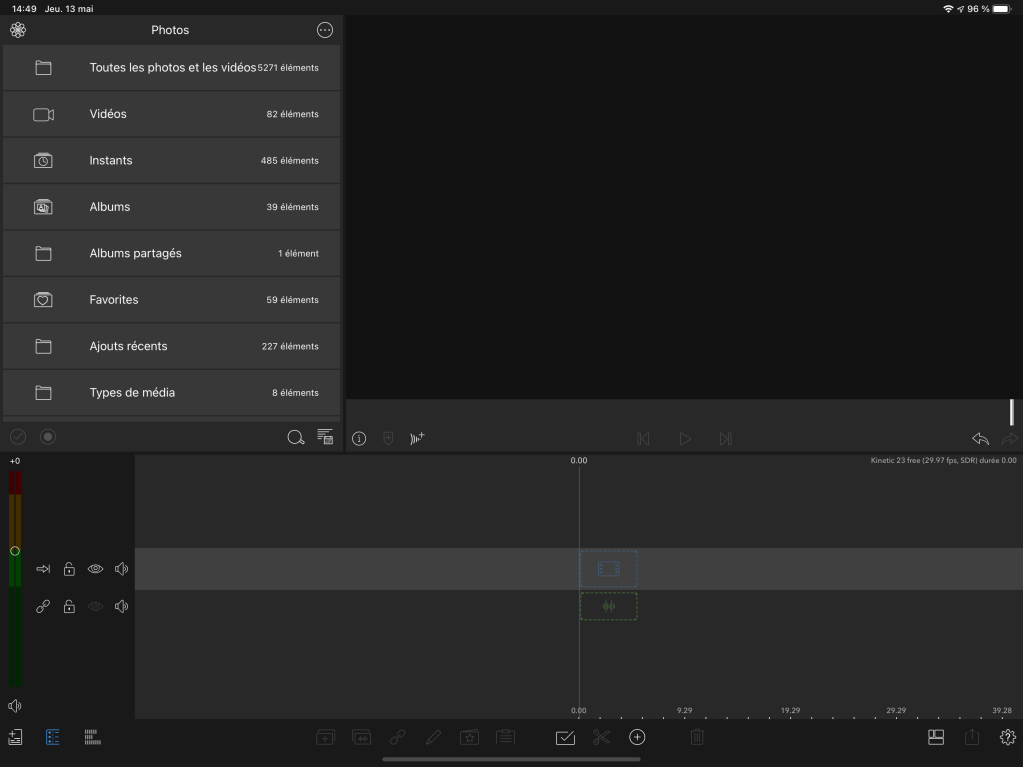Open the Vidéos folder
Viewport: 1023px width, 767px height.
coord(172,114)
